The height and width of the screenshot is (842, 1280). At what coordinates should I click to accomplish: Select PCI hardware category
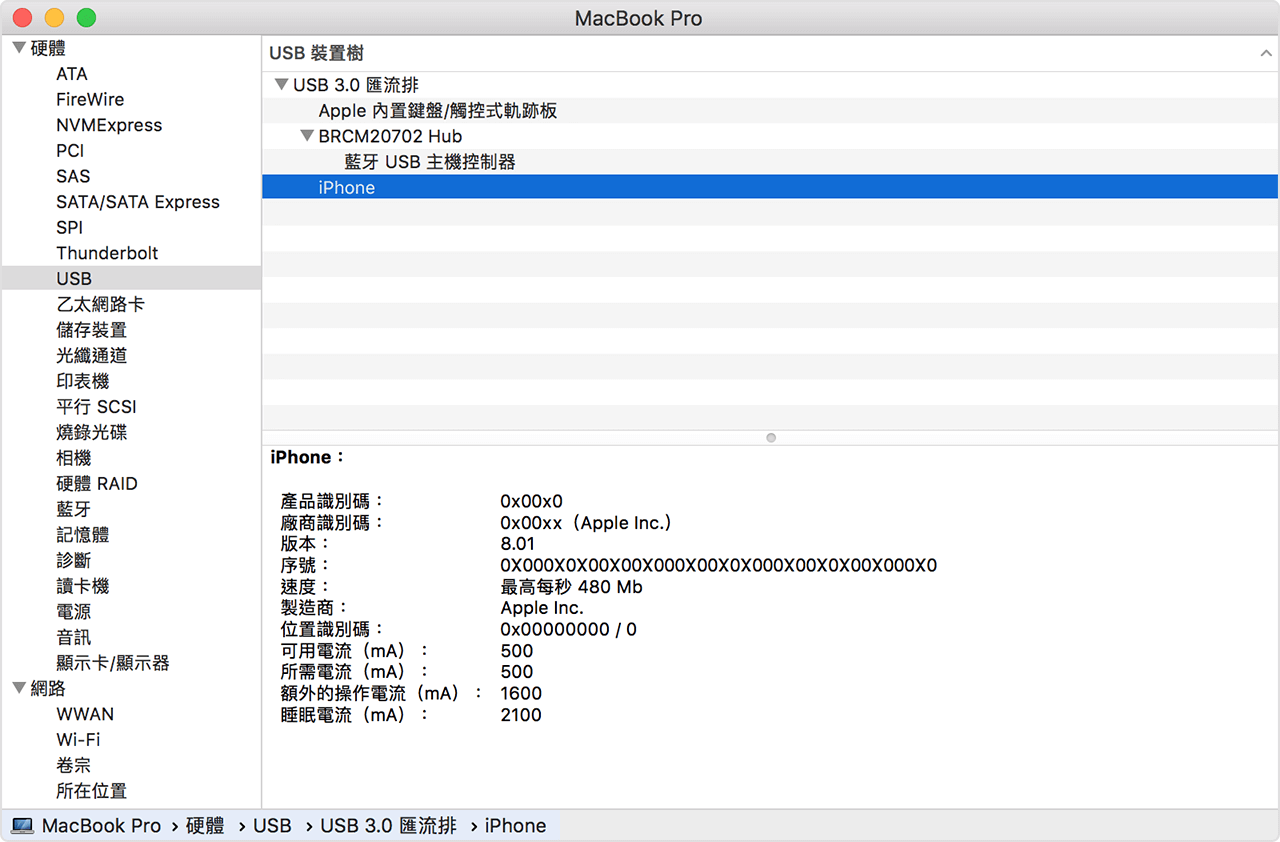[x=70, y=151]
